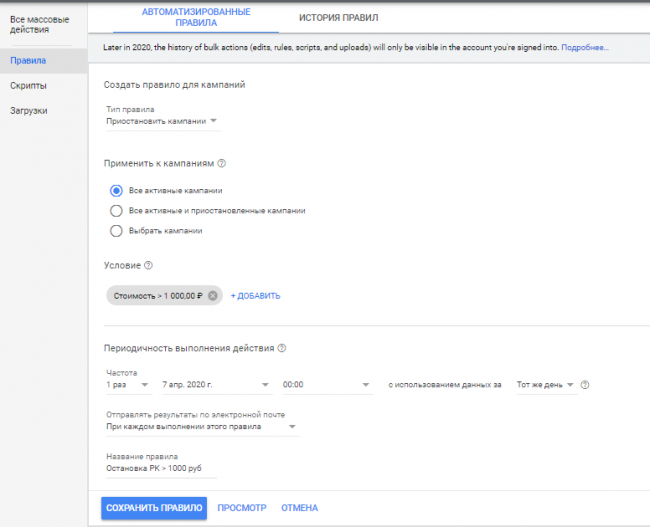Image resolution: width=650 pixels, height=527 pixels.
Task: Click help icon next to Применить к кампаниям
Action: point(222,163)
